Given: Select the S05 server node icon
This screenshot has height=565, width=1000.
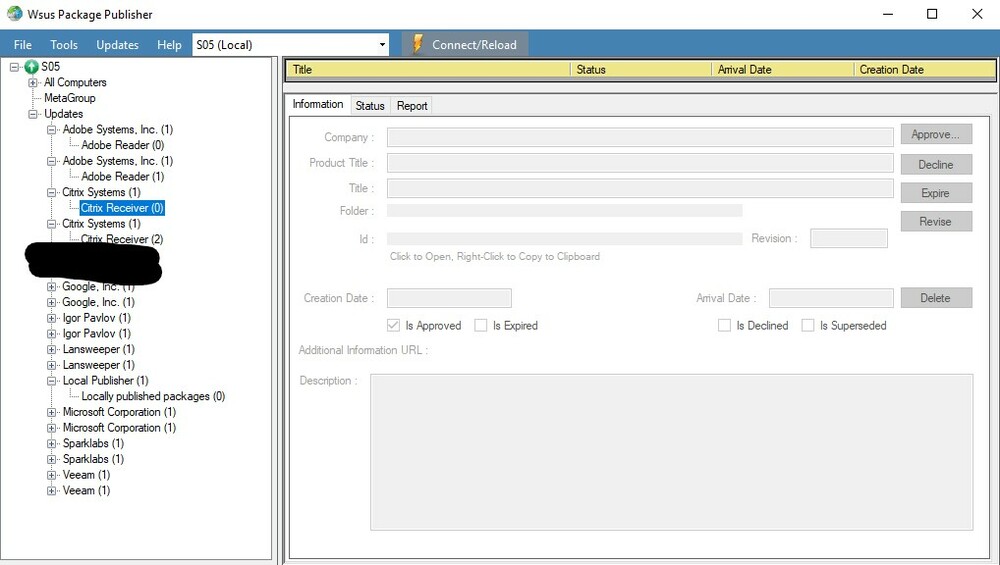Looking at the screenshot, I should pyautogui.click(x=31, y=67).
